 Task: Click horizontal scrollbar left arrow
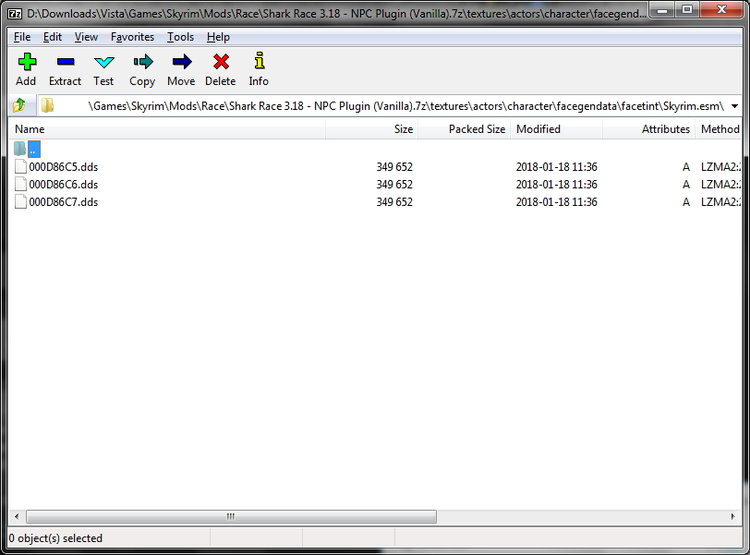17,516
